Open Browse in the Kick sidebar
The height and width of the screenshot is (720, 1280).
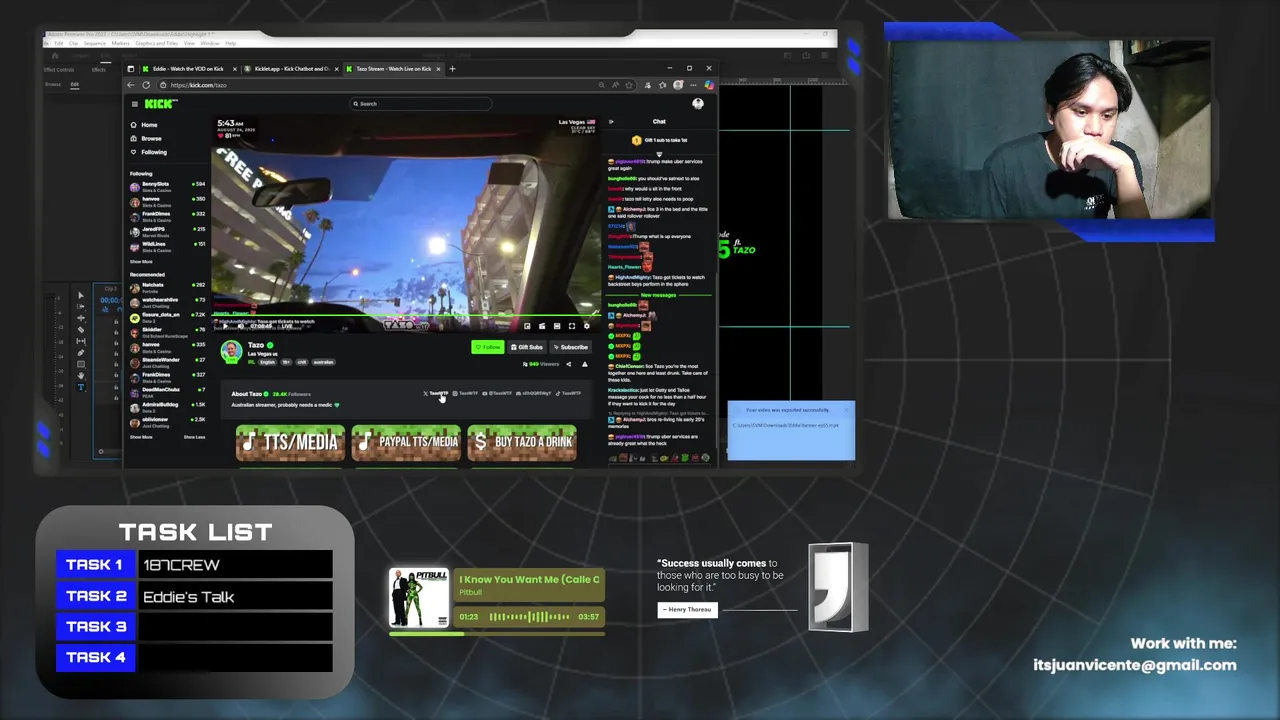tap(147, 138)
